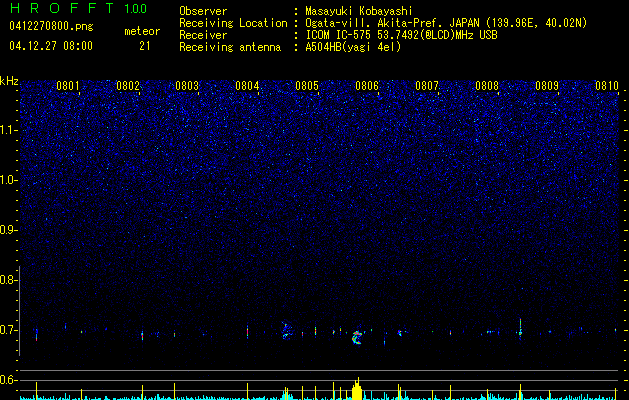Image resolution: width=629 pixels, height=400 pixels.
Task: Click the 'meteor' label above the count
Action: (x=142, y=31)
